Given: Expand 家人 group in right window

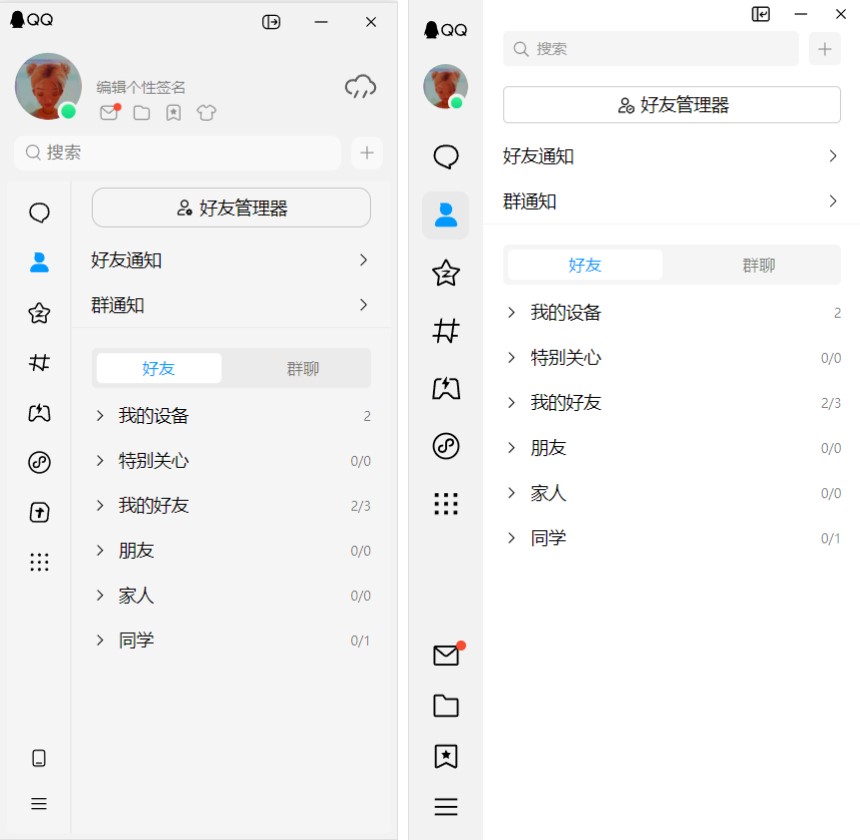Looking at the screenshot, I should point(672,493).
